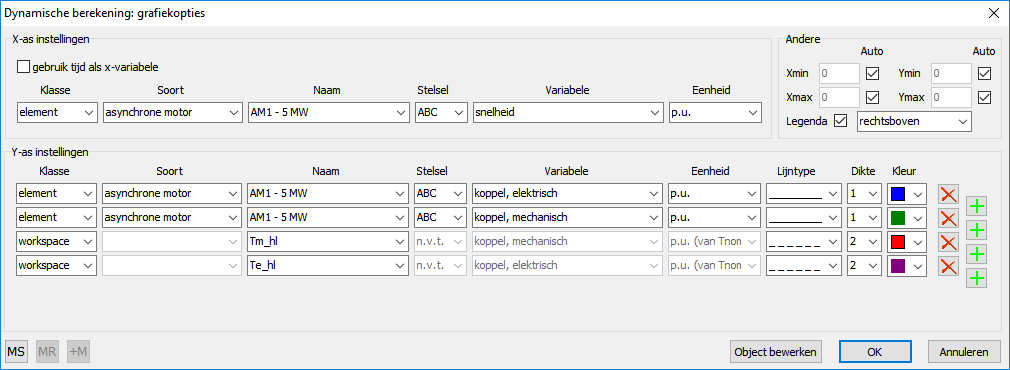
Task: Click the topmost green plus icon
Action: point(977,206)
